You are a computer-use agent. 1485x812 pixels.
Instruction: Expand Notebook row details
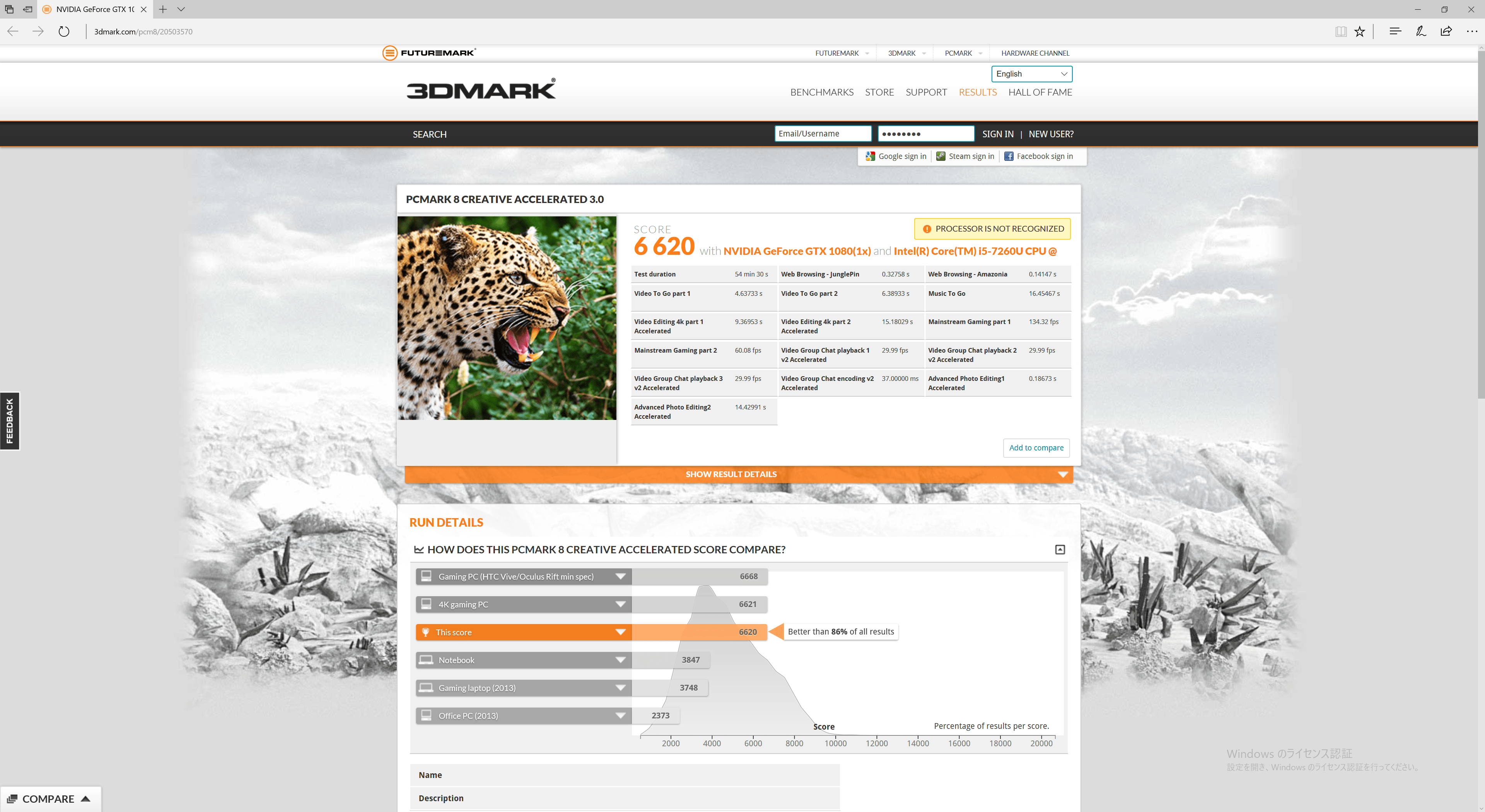621,660
